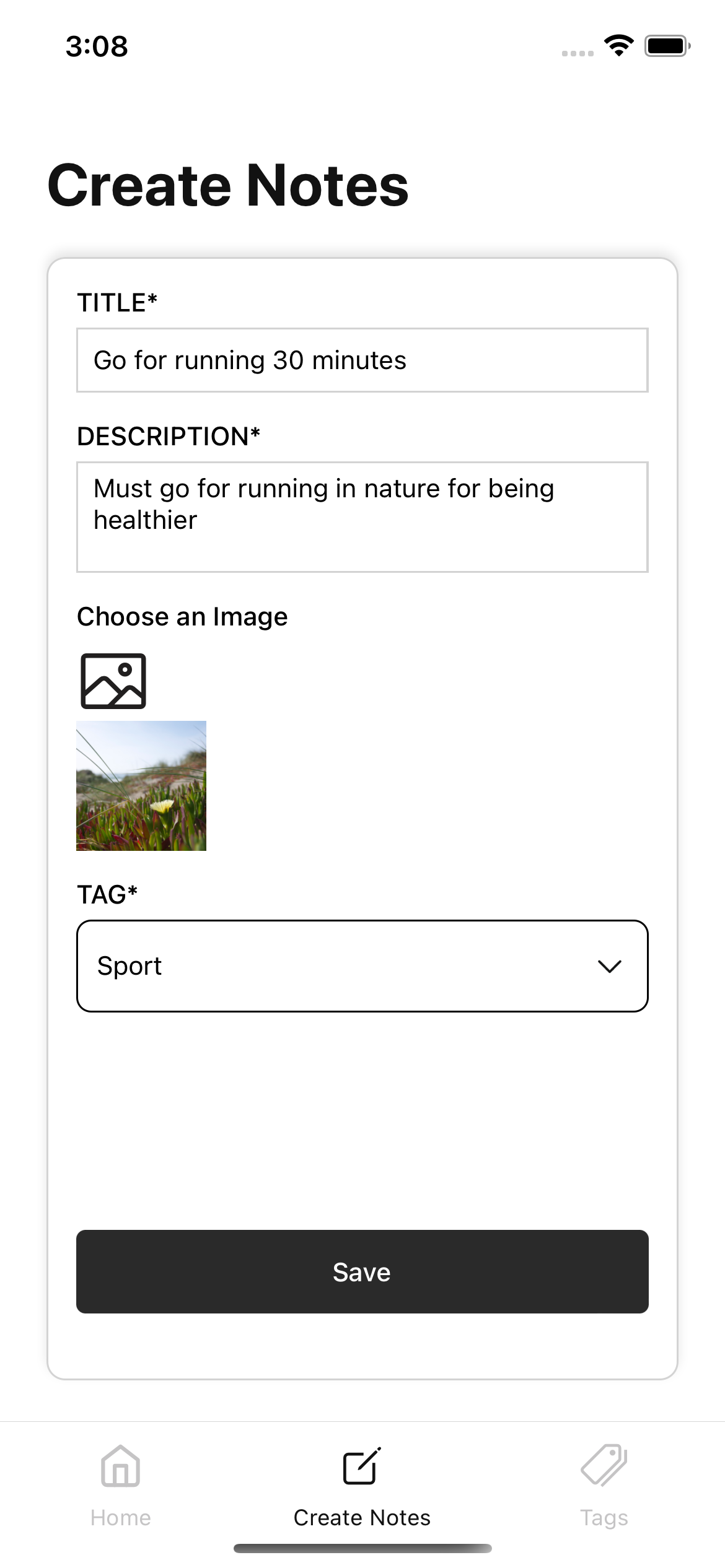Screen dimensions: 725x1568
Task: Expand the TAG selector showing Sport
Action: click(x=362, y=965)
